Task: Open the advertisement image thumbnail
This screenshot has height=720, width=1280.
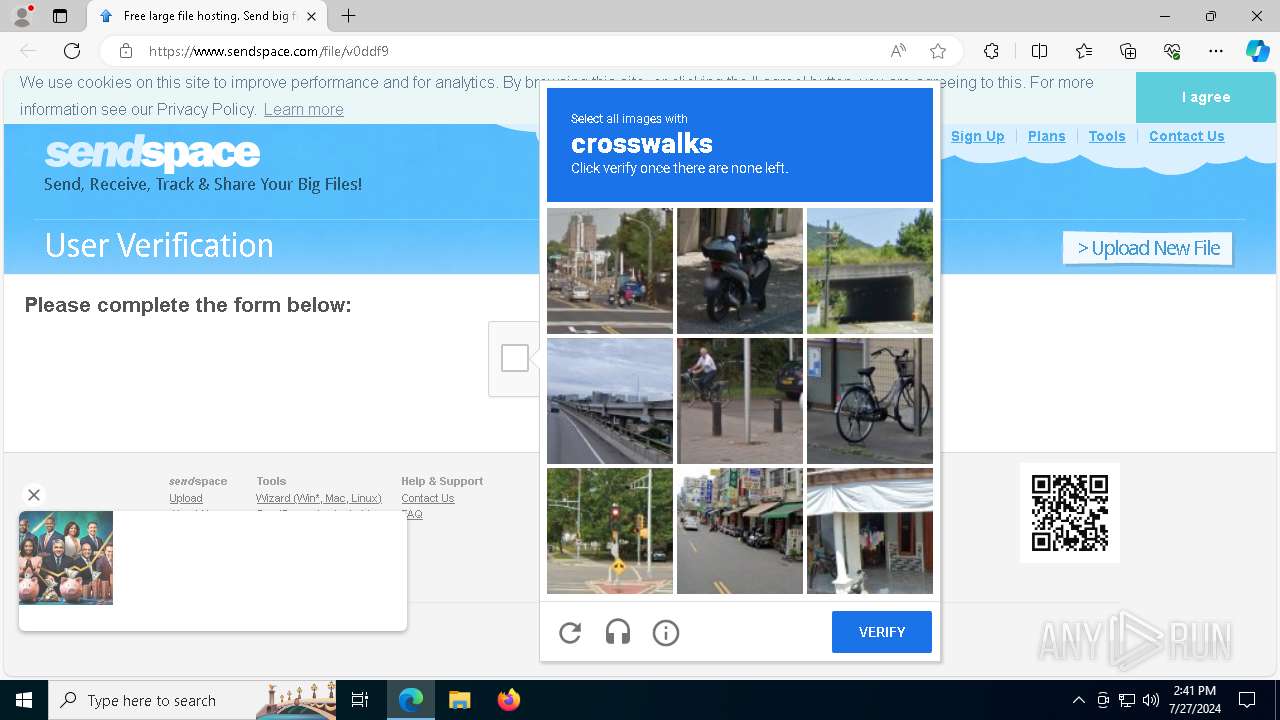Action: tap(66, 558)
